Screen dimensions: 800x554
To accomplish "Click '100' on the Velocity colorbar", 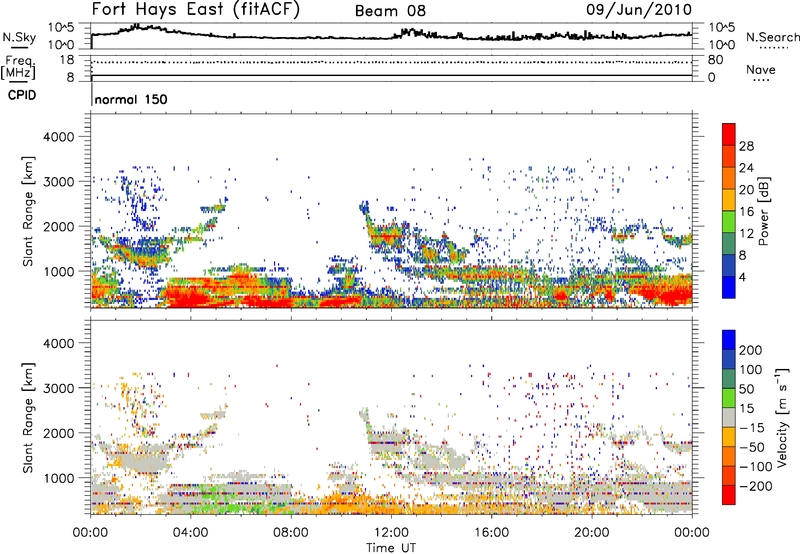I will point(751,370).
